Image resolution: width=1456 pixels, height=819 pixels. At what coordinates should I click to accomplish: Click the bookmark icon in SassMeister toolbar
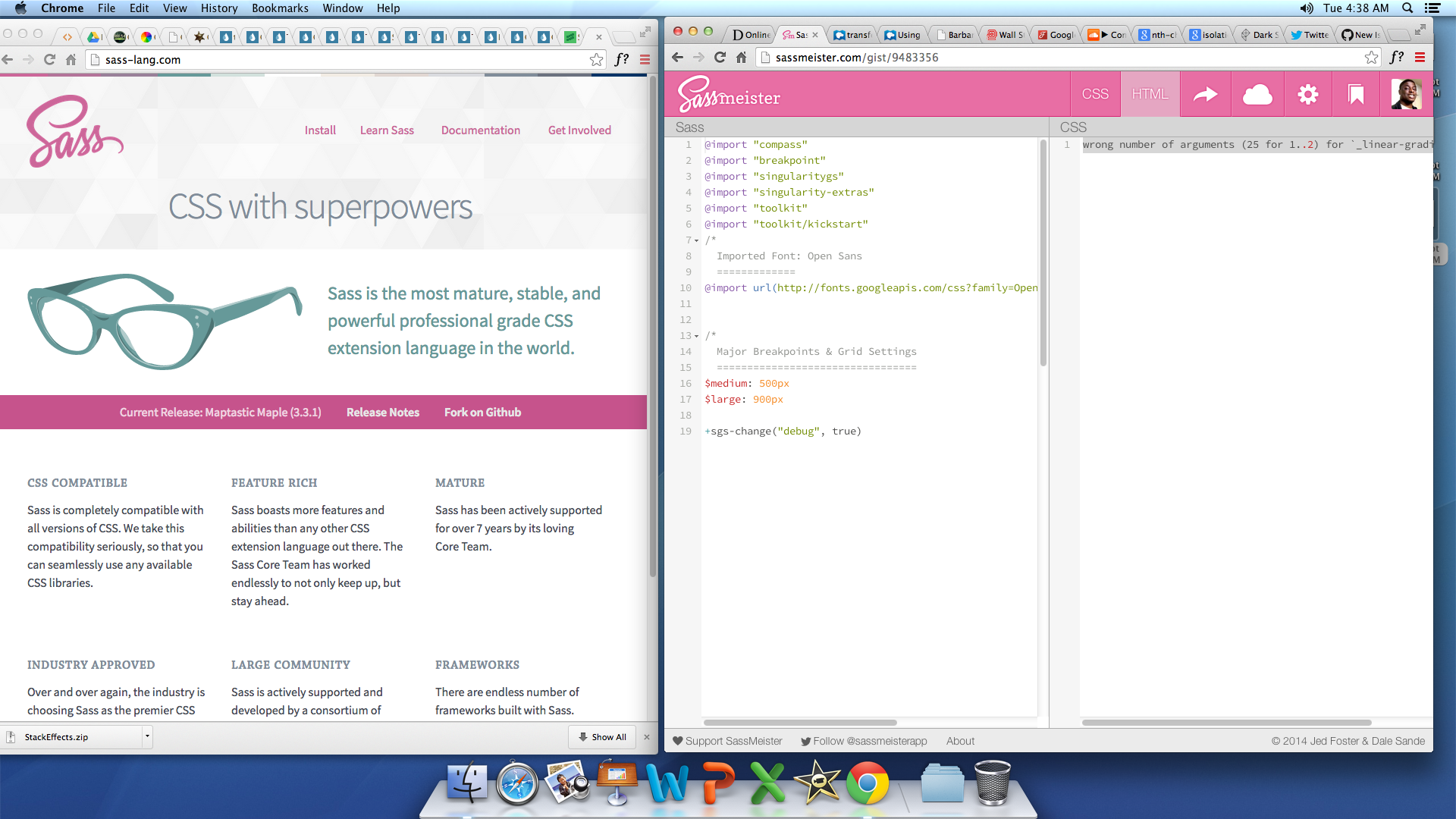point(1358,94)
